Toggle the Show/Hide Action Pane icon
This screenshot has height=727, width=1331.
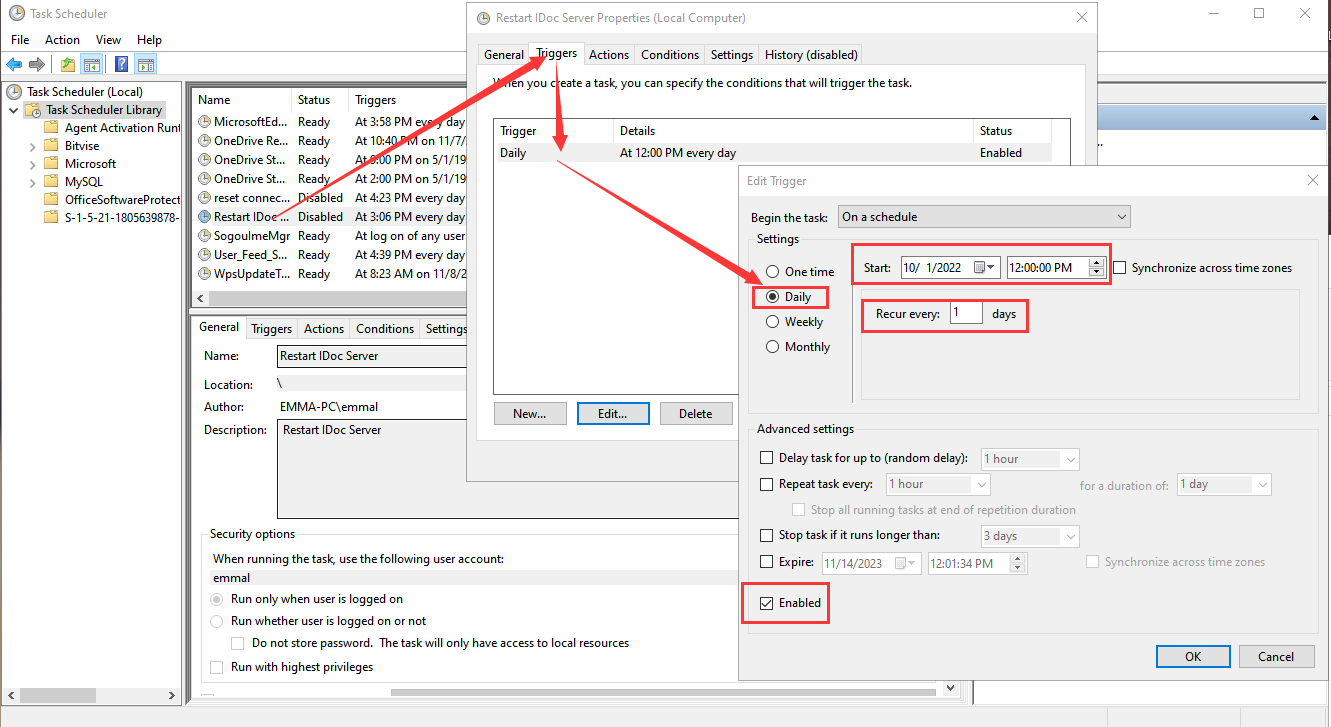click(146, 65)
